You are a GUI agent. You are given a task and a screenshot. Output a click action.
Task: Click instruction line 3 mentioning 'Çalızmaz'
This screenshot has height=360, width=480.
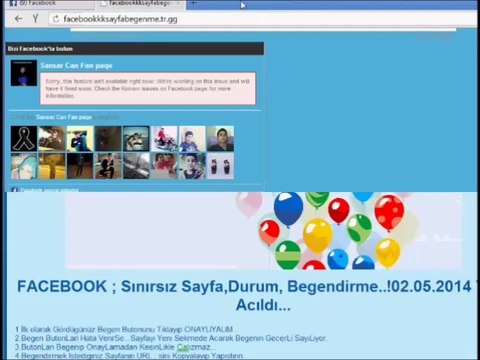pos(115,347)
